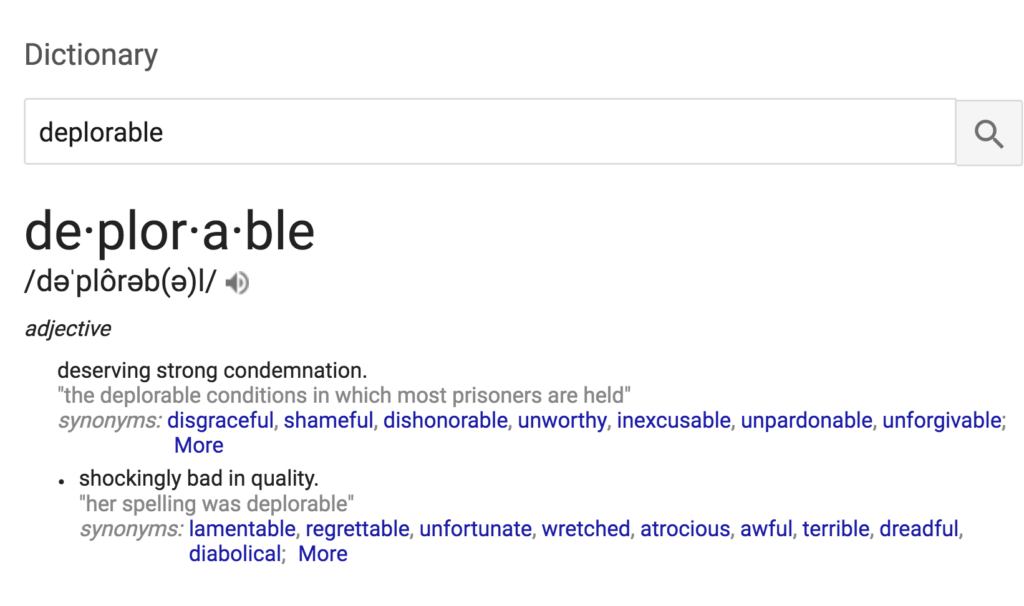Screen dimensions: 1024x606
Task: Open the unforgivable synonym link
Action: click(942, 421)
